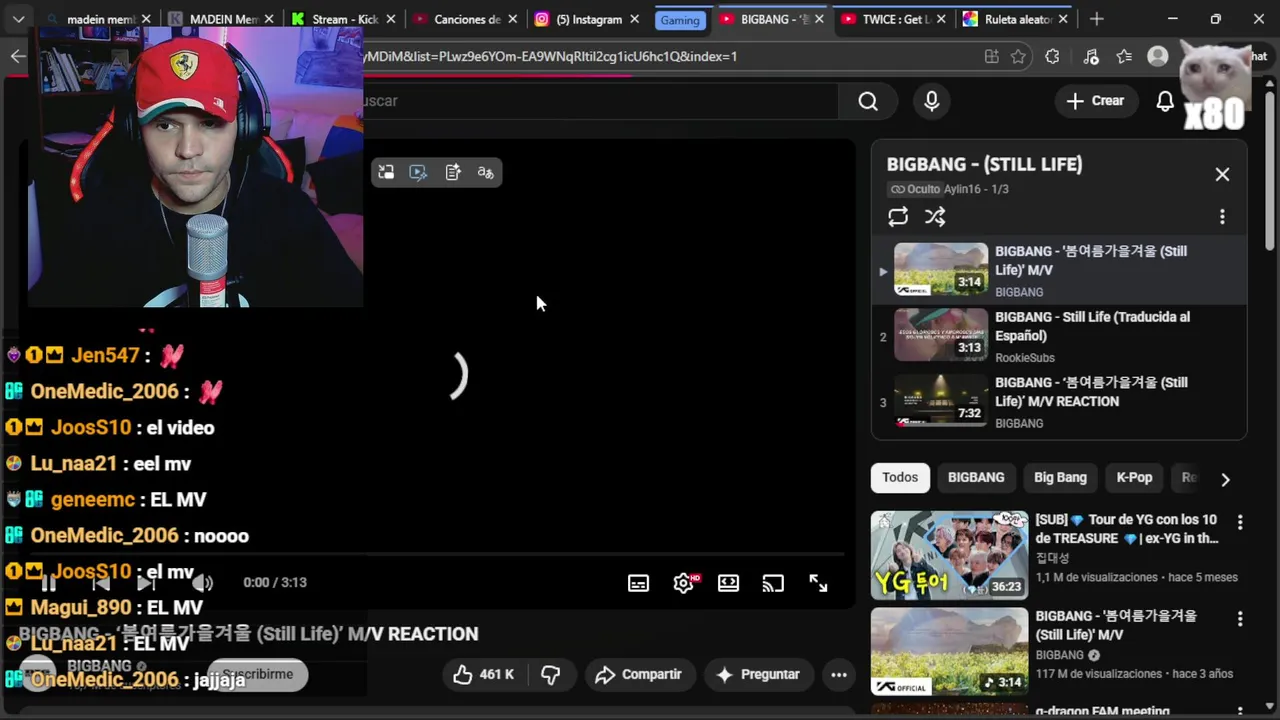Skip to the next video in the playlist
Viewport: 1280px width, 720px height.
click(145, 583)
